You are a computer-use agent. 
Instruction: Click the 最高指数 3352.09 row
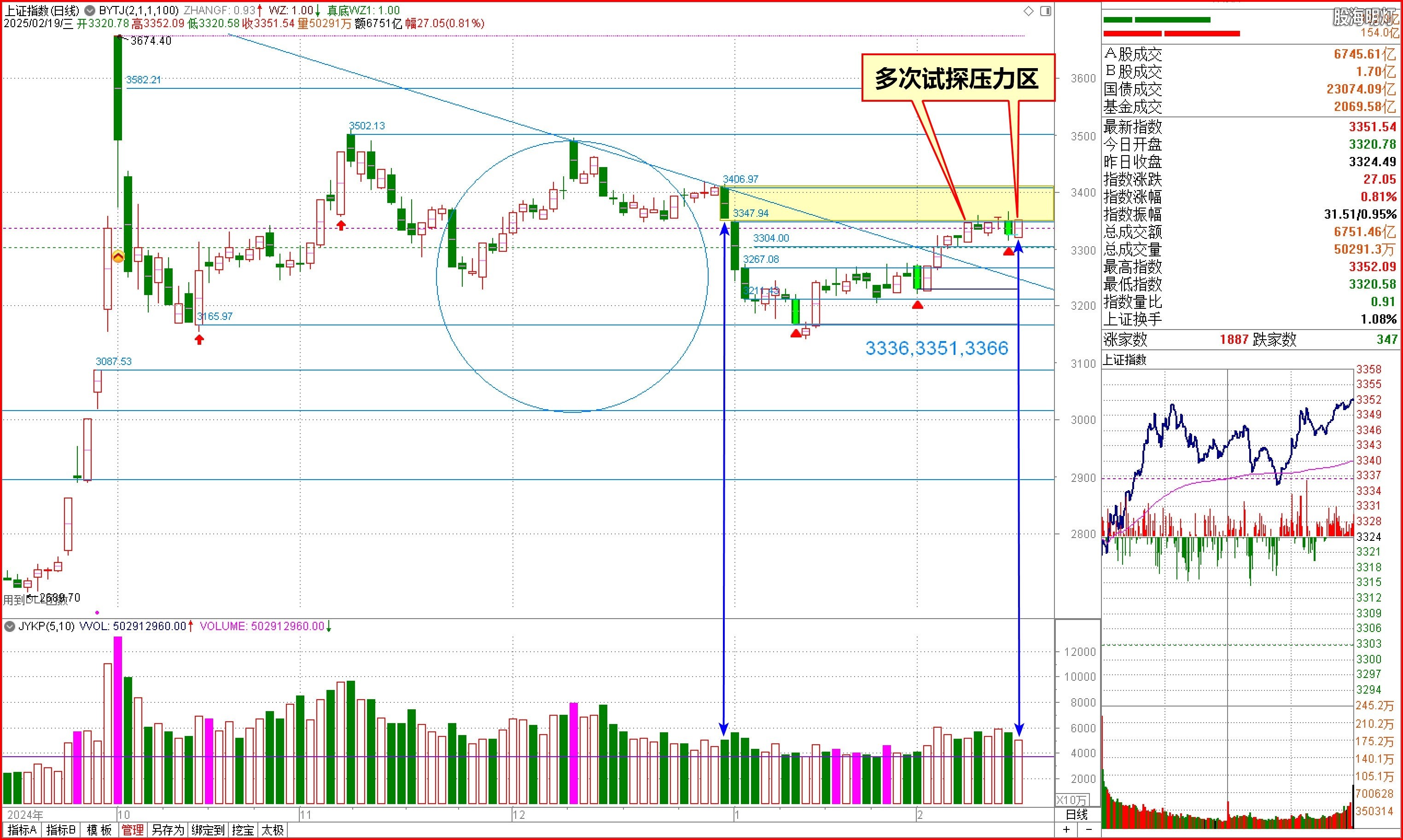(1250, 266)
